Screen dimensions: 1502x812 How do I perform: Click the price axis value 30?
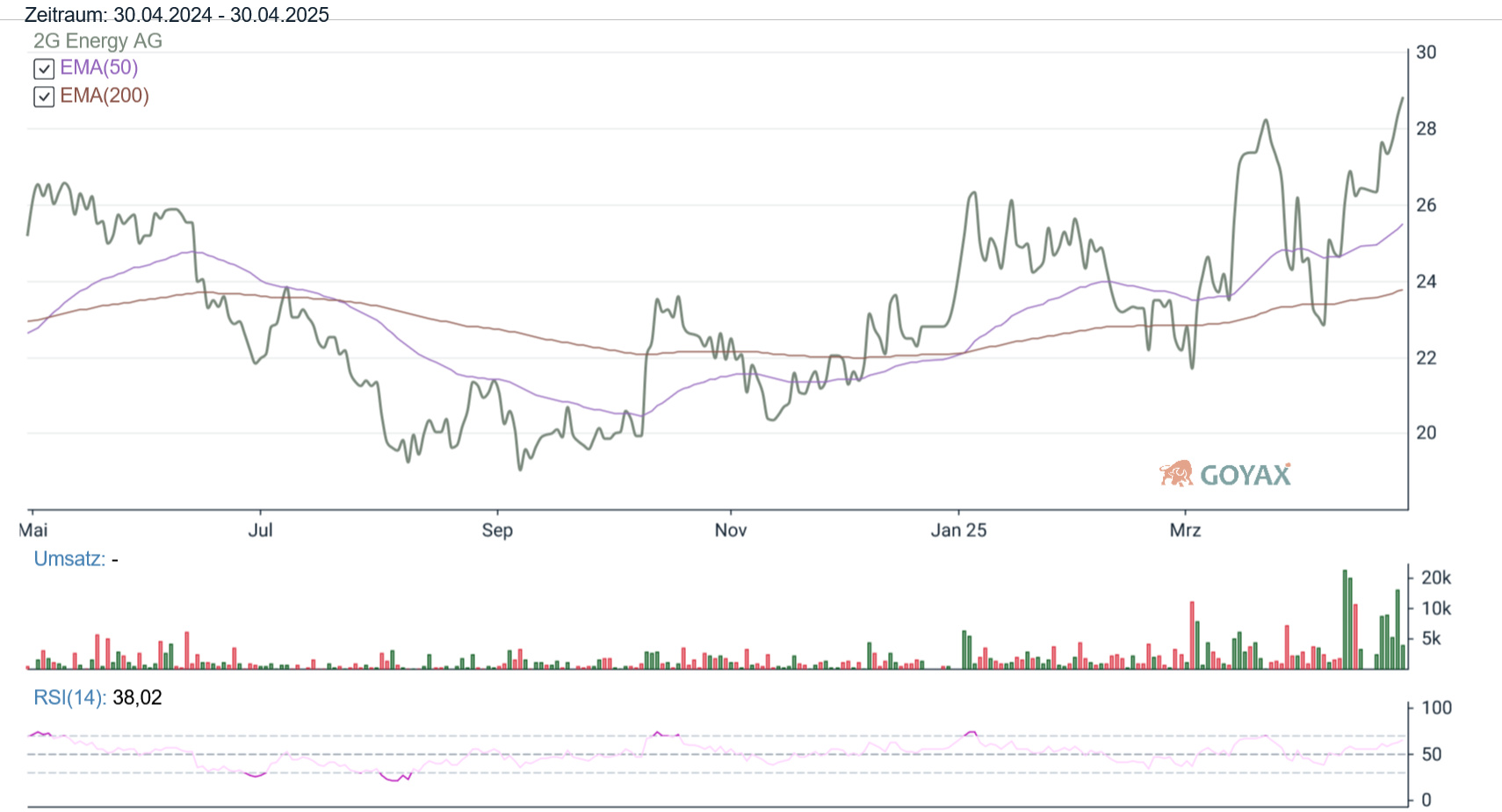pyautogui.click(x=1426, y=53)
